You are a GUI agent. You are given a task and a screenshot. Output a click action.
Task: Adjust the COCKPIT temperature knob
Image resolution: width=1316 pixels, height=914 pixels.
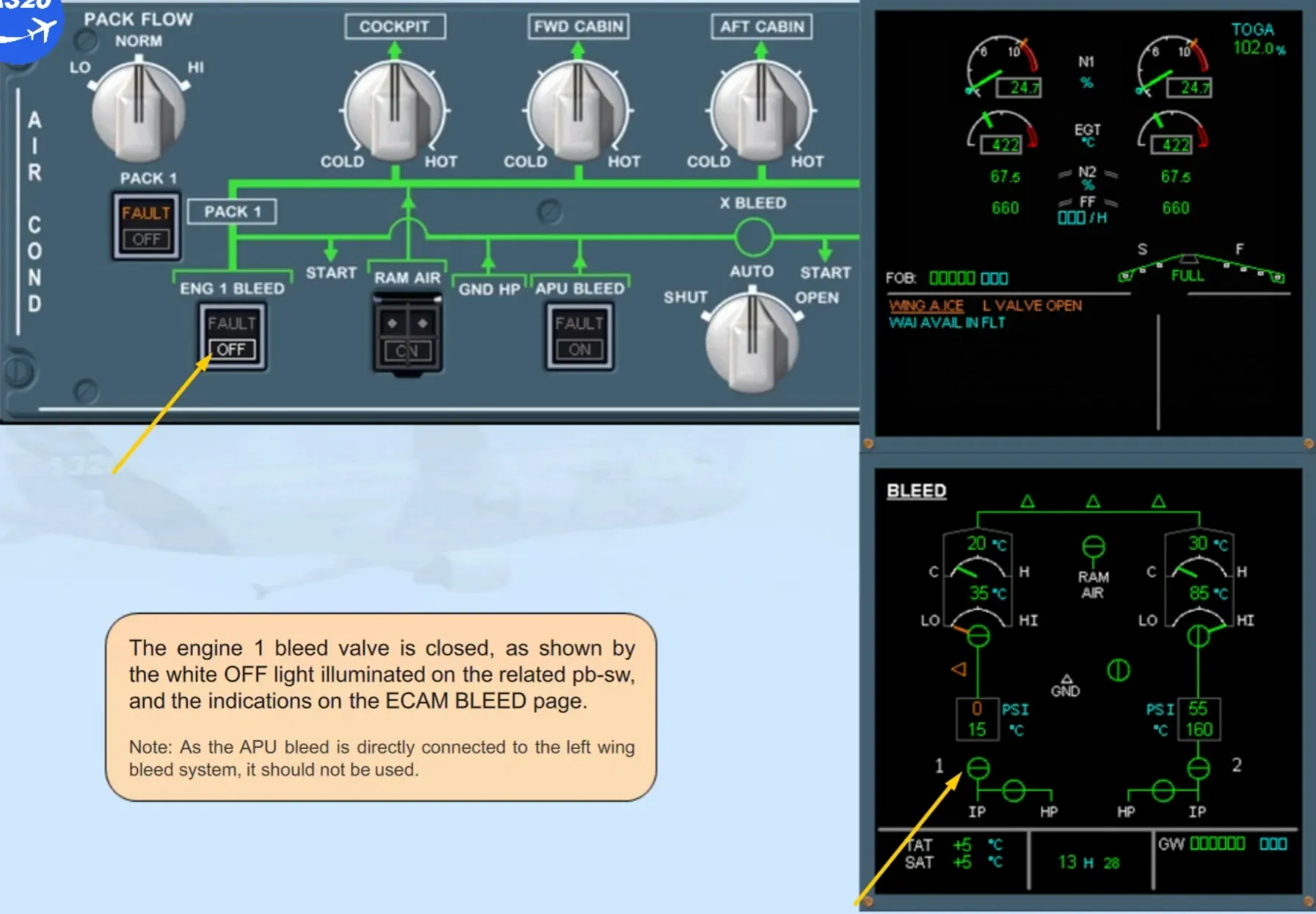pyautogui.click(x=395, y=110)
